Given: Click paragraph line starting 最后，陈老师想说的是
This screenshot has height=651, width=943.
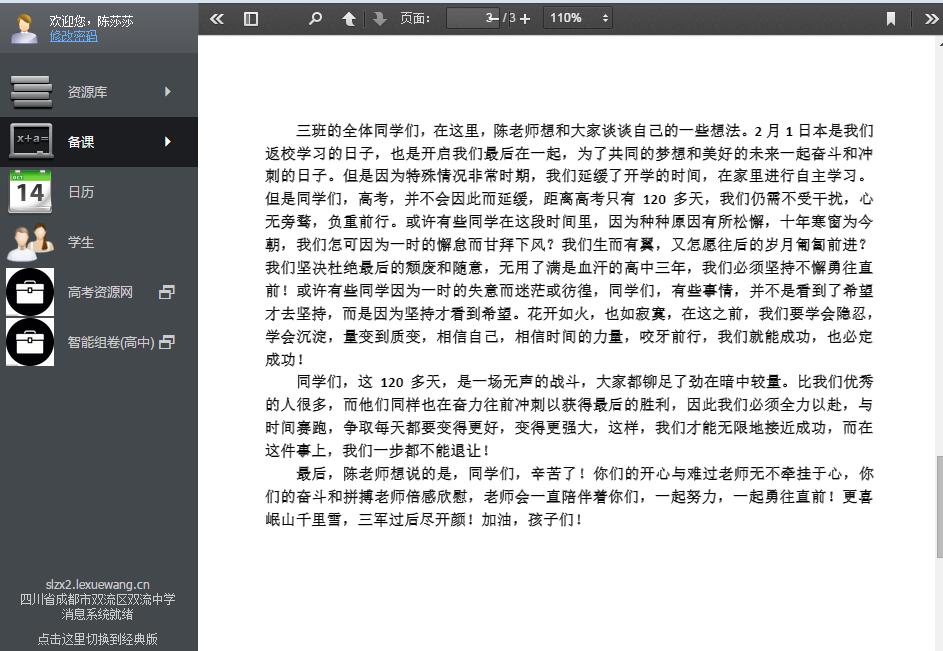Looking at the screenshot, I should pos(585,474).
